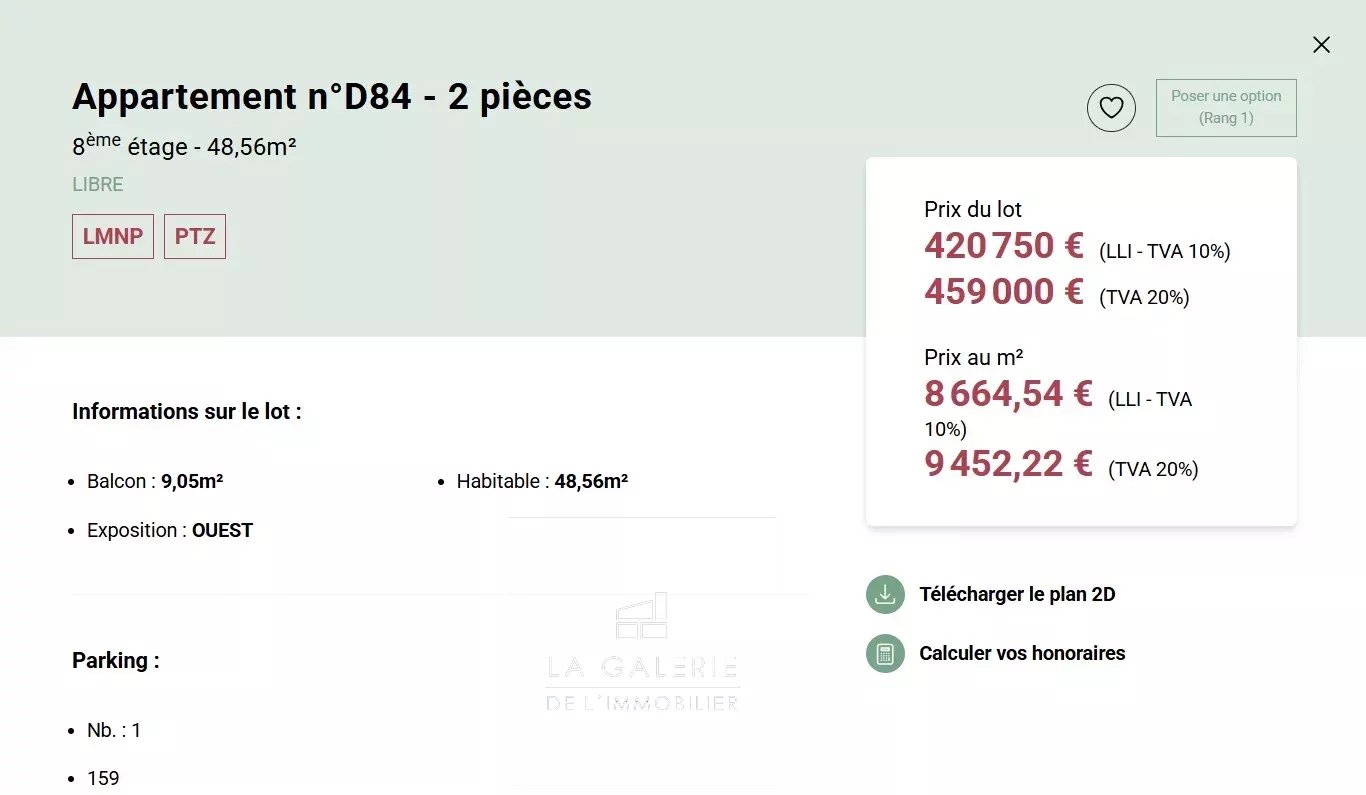
Task: Click the 459 000 € TVA 20% price
Action: coord(1003,292)
